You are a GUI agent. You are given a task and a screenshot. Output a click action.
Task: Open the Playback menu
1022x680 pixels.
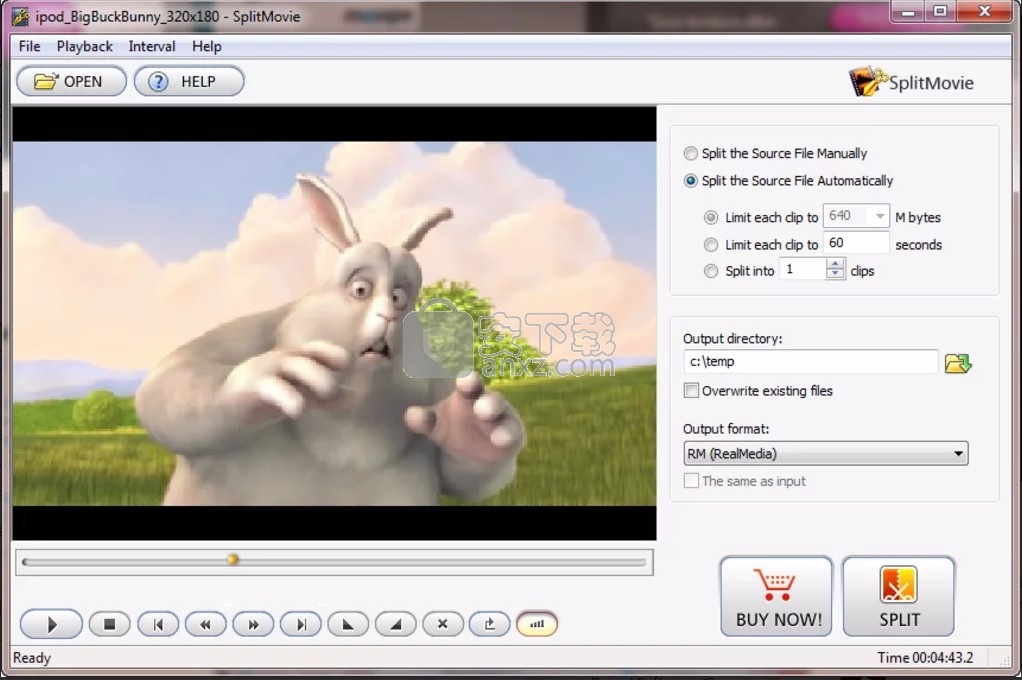point(85,46)
